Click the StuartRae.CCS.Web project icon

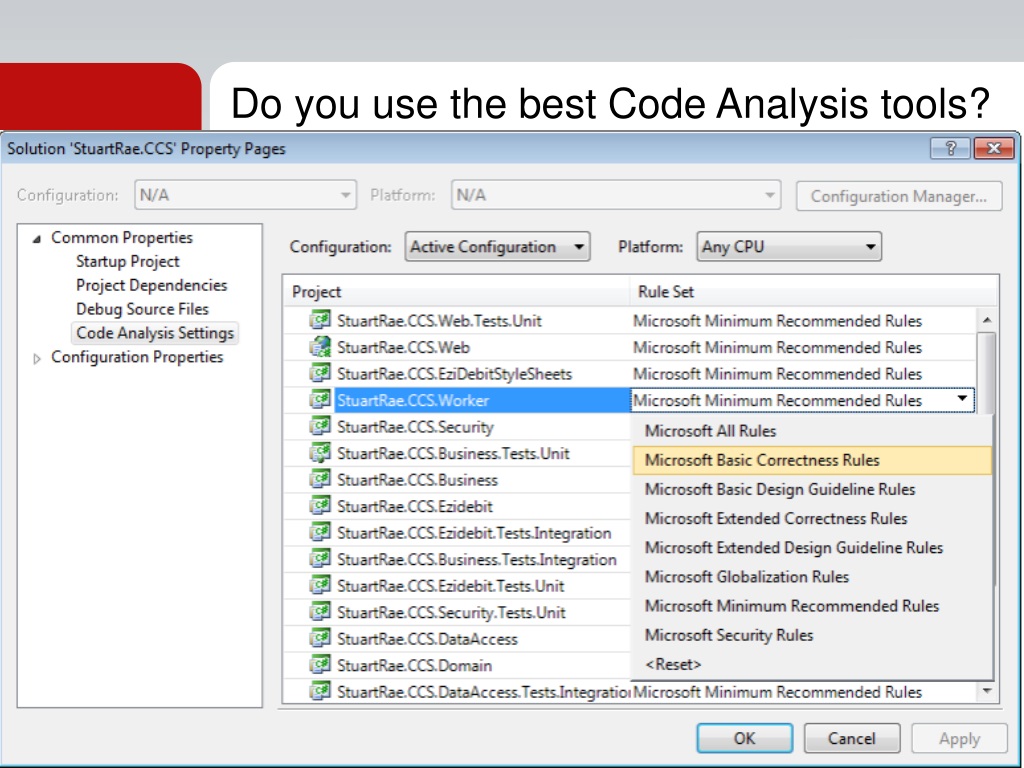(x=320, y=346)
